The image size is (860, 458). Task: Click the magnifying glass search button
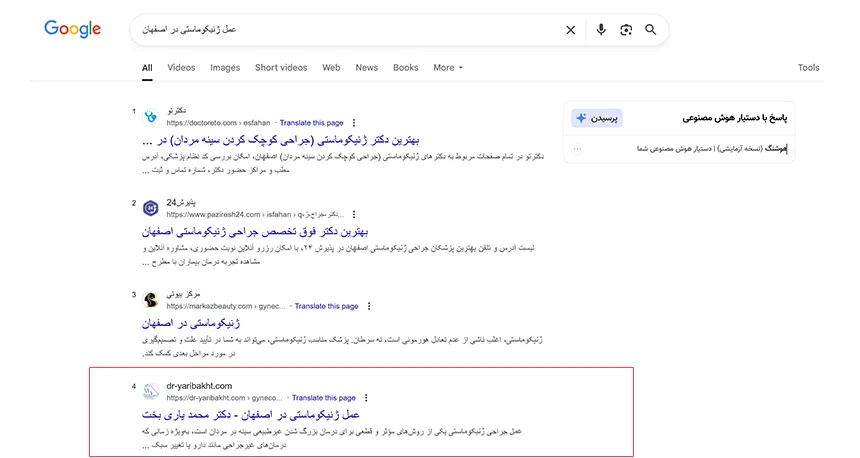pyautogui.click(x=651, y=30)
